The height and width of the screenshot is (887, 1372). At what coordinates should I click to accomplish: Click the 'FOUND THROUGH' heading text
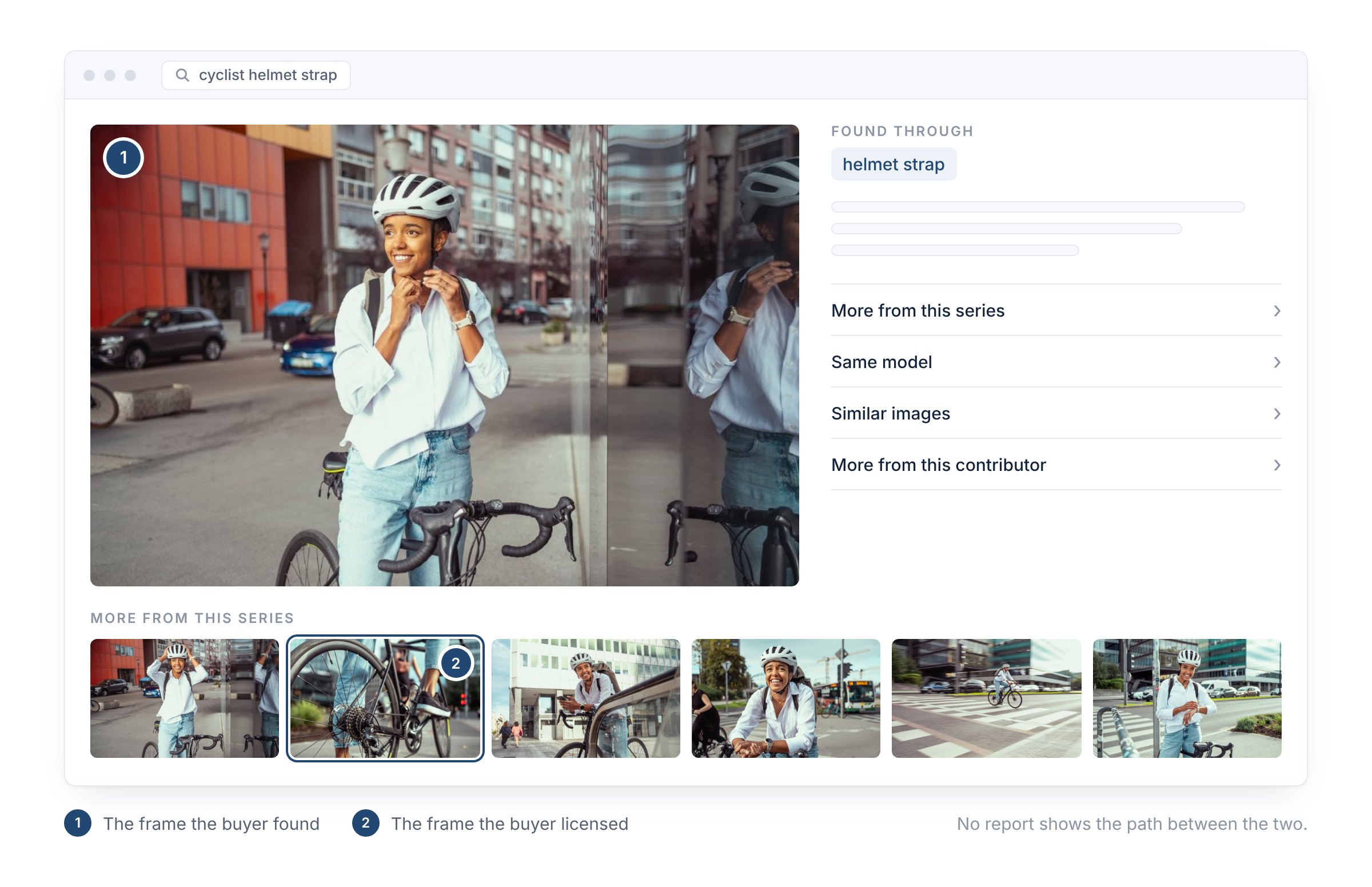[902, 131]
